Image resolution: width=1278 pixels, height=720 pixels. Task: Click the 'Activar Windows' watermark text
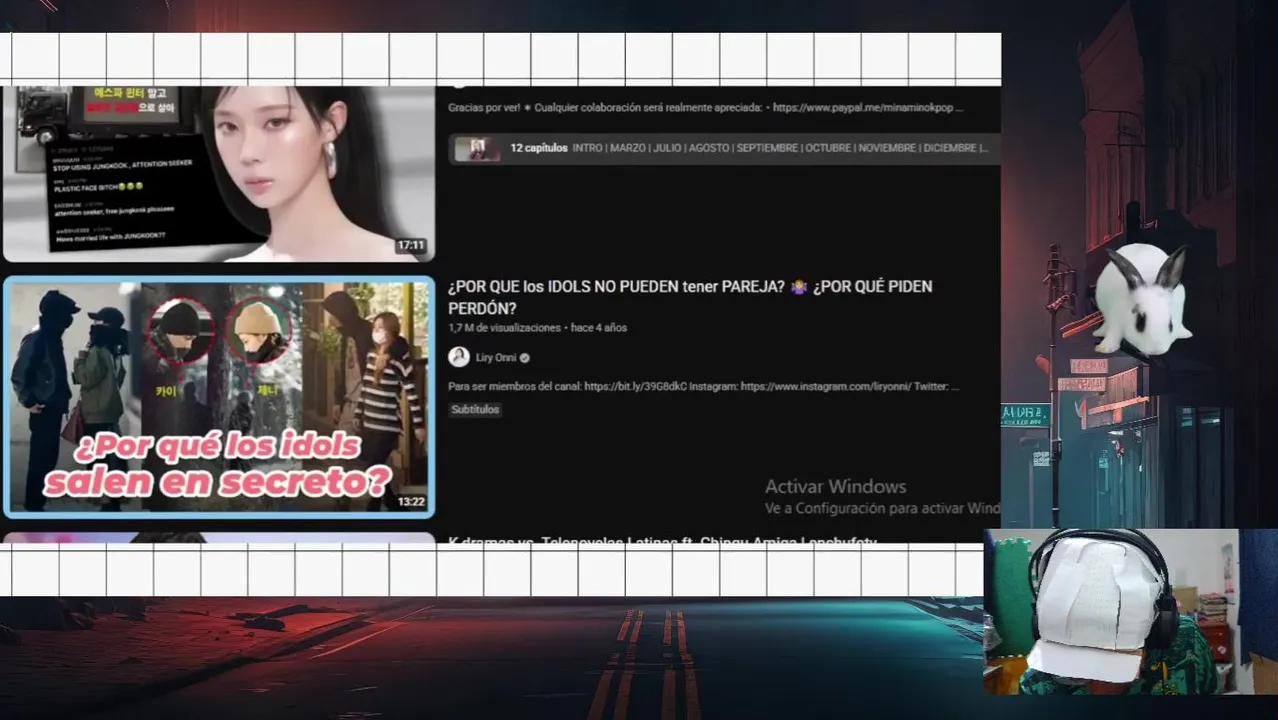835,487
